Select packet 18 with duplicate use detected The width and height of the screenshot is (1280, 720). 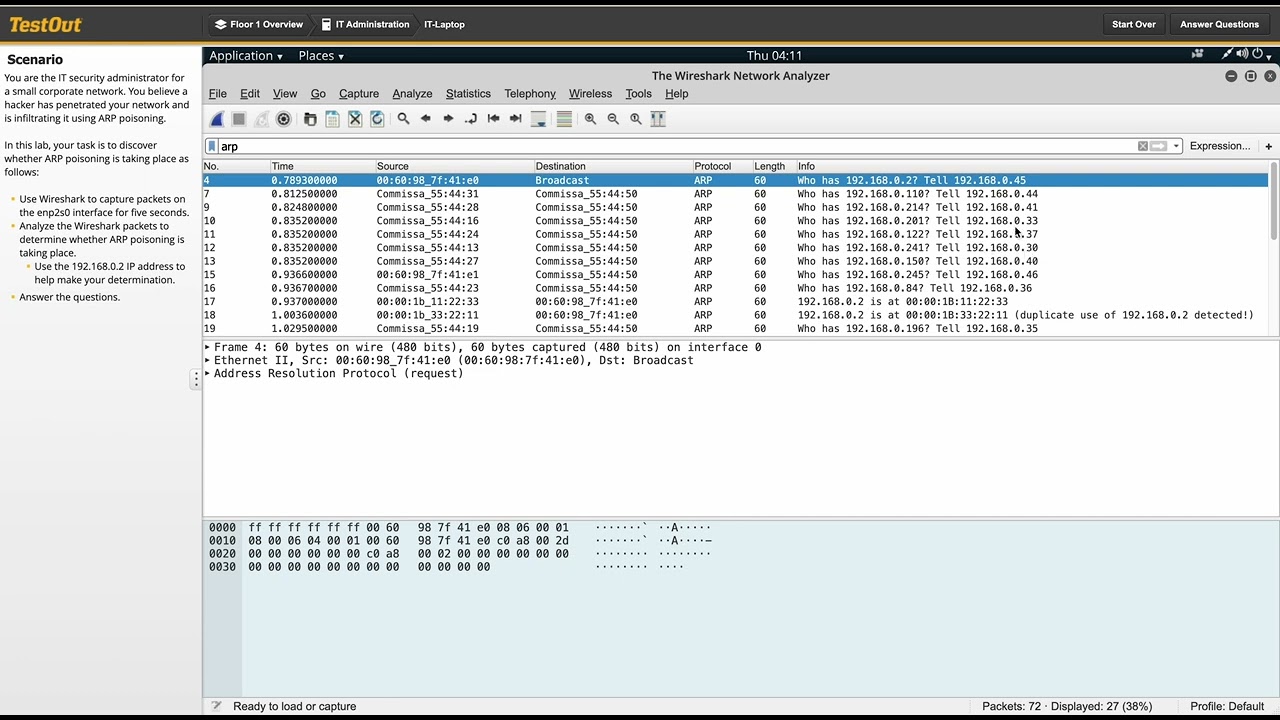click(735, 315)
